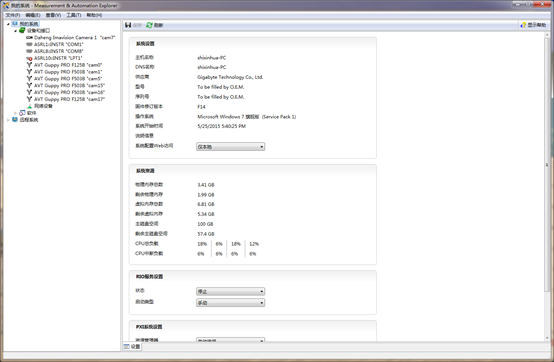This screenshot has height=362, width=554.
Task: Click the serial port icon beside ASRL8::INSTR
Action: (x=29, y=51)
